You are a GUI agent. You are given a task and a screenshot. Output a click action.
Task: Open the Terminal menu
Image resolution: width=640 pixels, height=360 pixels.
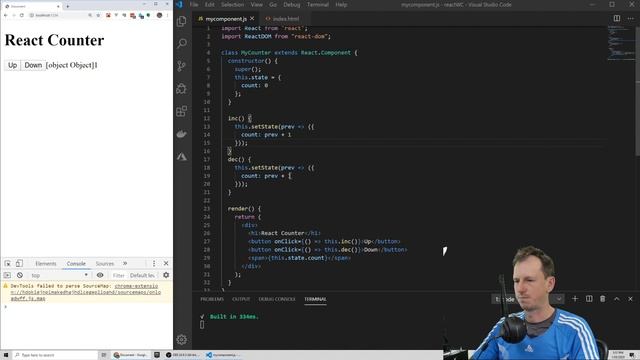[x=318, y=4]
